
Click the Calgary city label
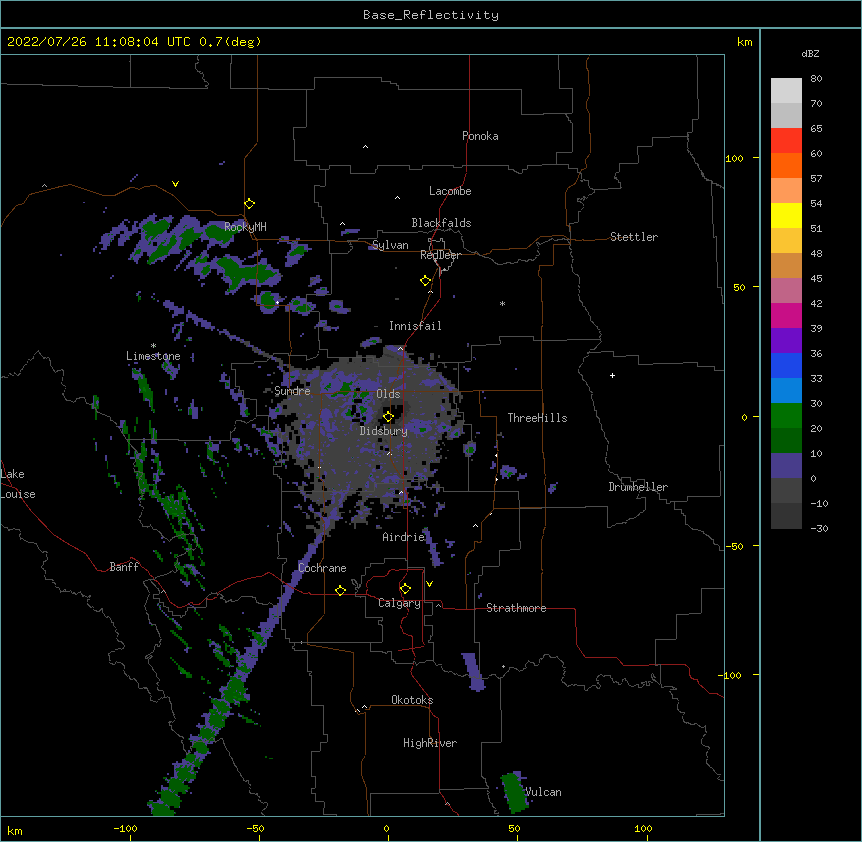click(399, 603)
